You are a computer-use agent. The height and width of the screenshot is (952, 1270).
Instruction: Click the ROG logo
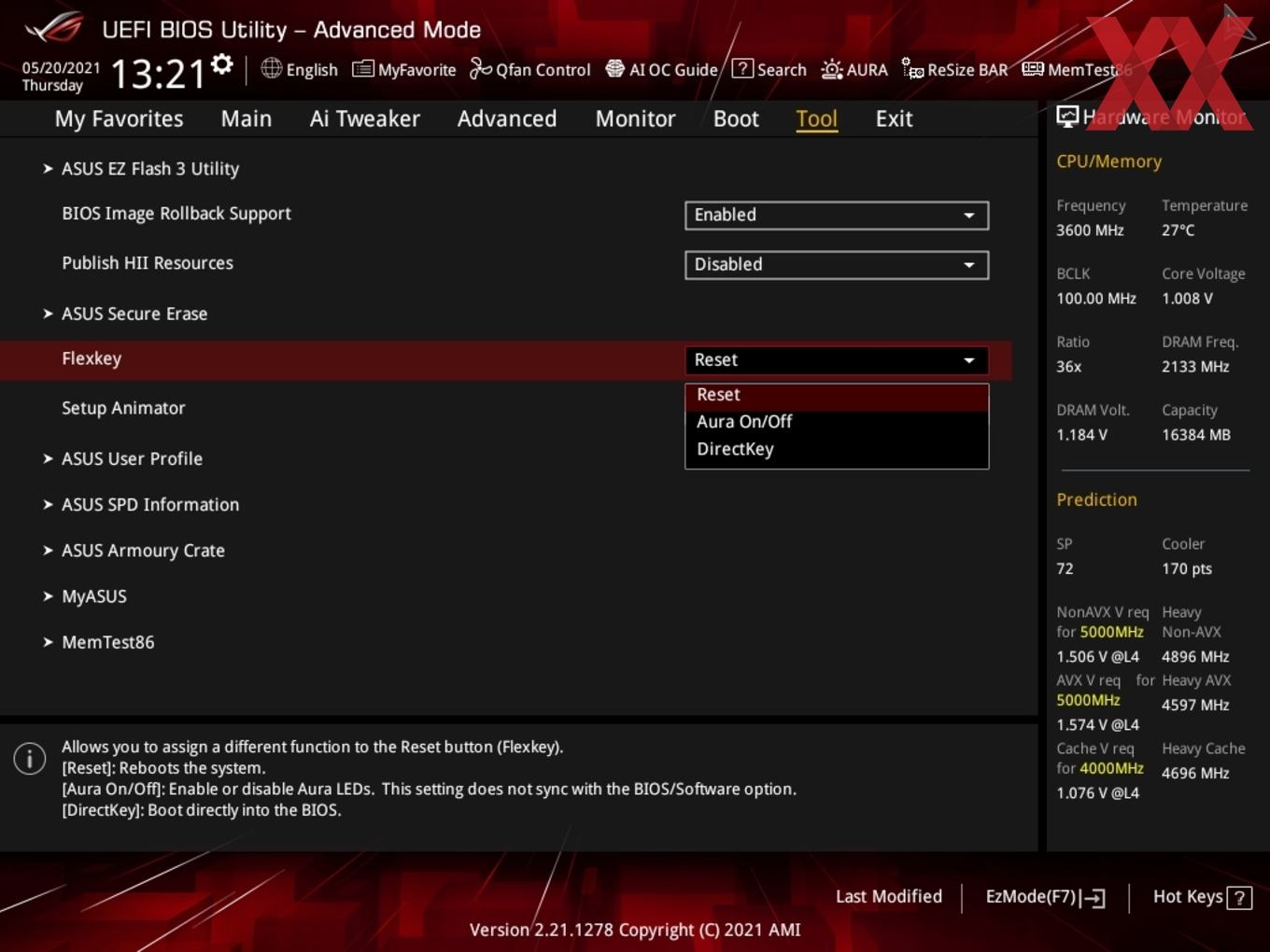tap(54, 28)
